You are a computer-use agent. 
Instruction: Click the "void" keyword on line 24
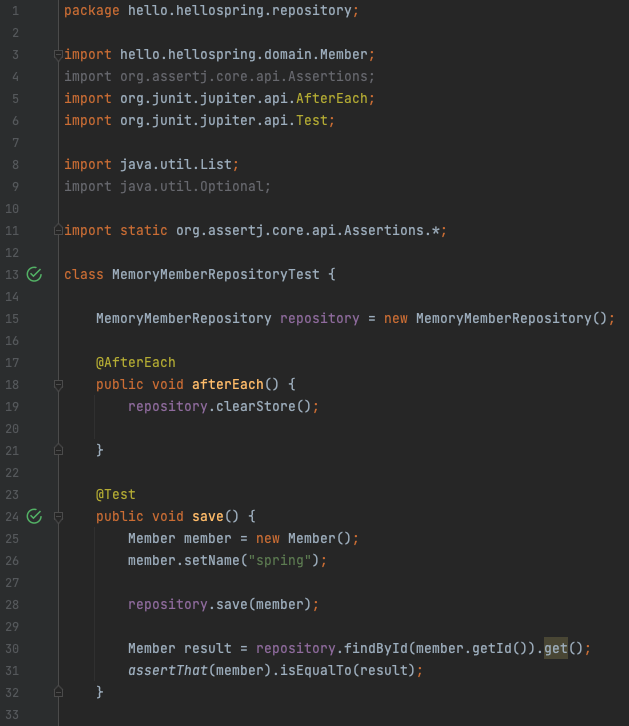click(x=168, y=516)
